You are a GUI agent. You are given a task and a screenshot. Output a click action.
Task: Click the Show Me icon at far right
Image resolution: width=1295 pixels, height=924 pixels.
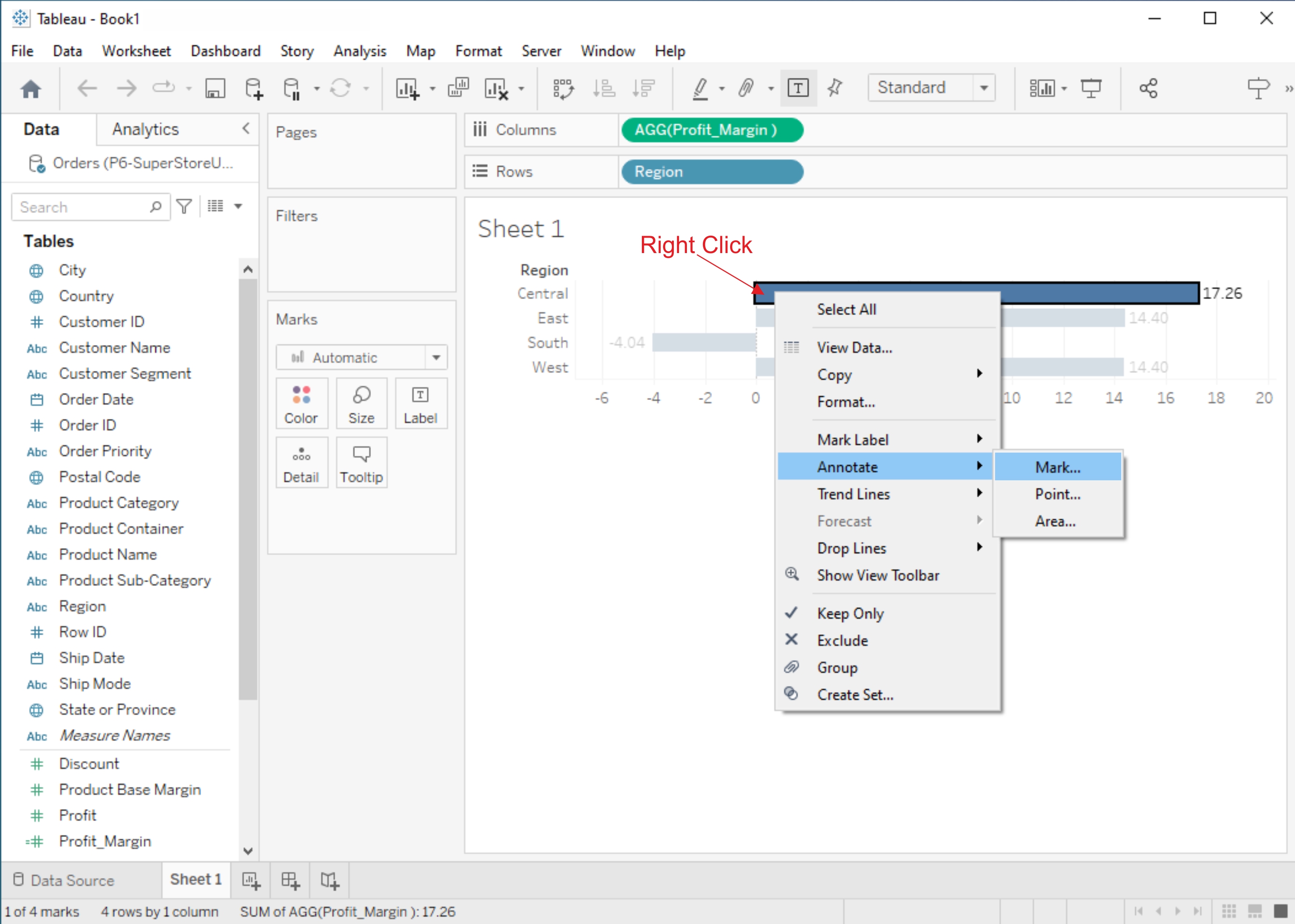tap(1258, 88)
